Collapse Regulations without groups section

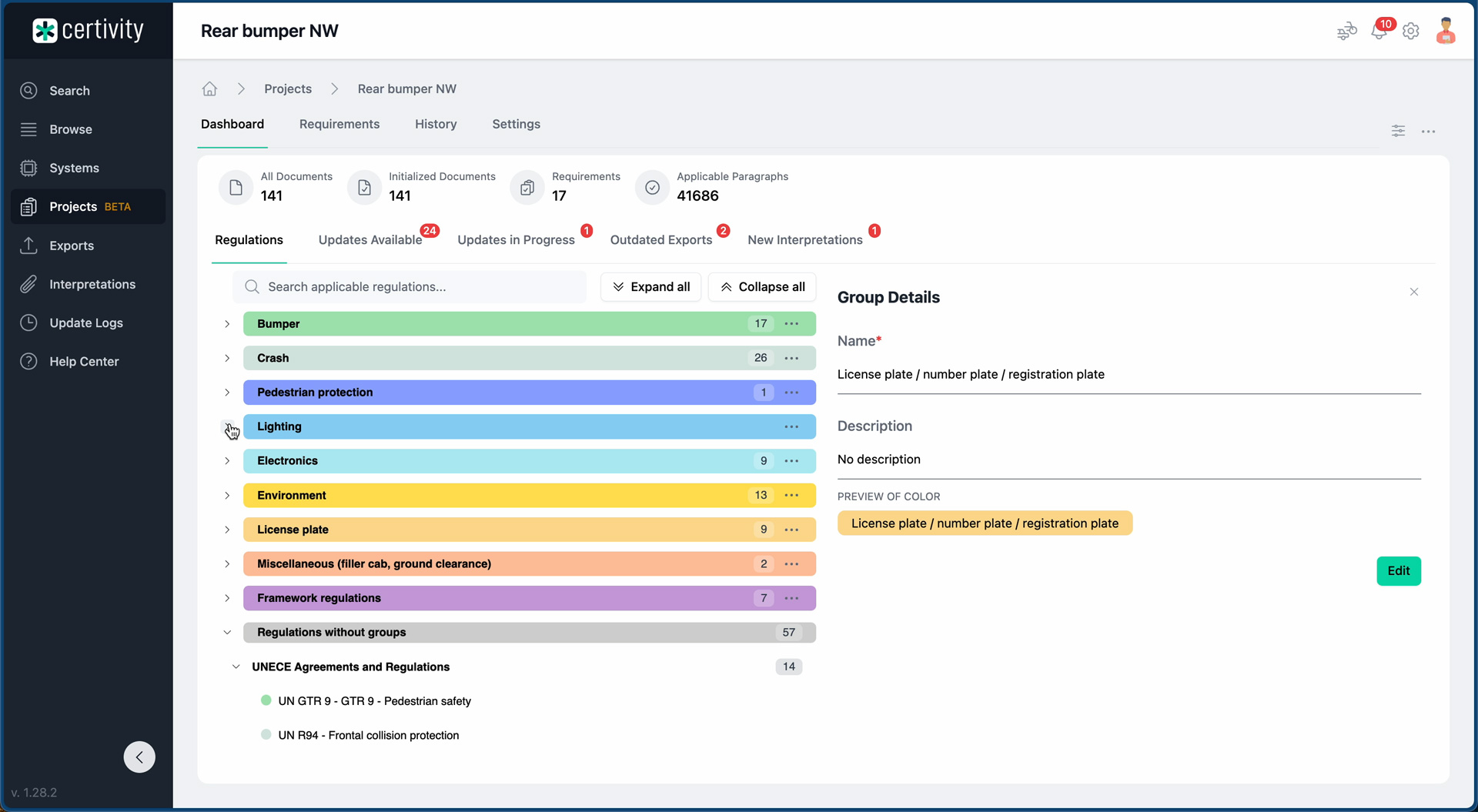[227, 633]
